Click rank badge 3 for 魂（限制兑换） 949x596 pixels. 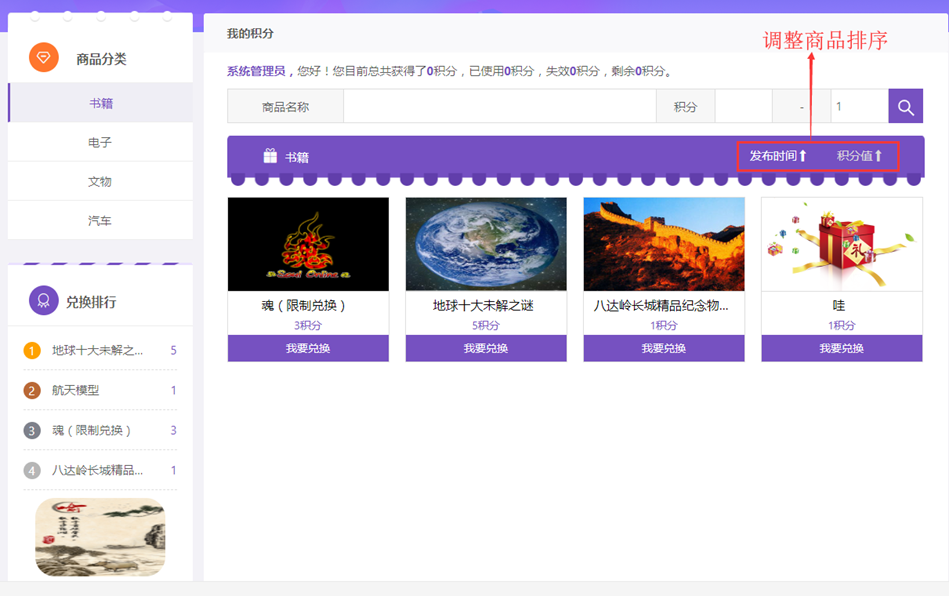pos(31,430)
